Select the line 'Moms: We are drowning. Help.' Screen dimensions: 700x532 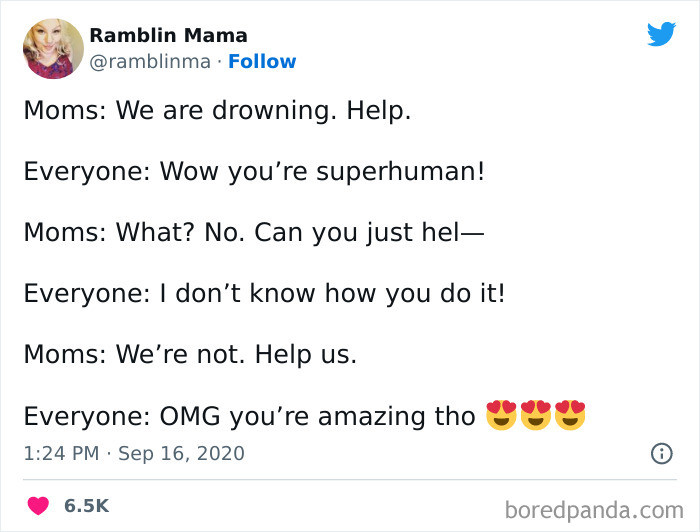point(217,110)
